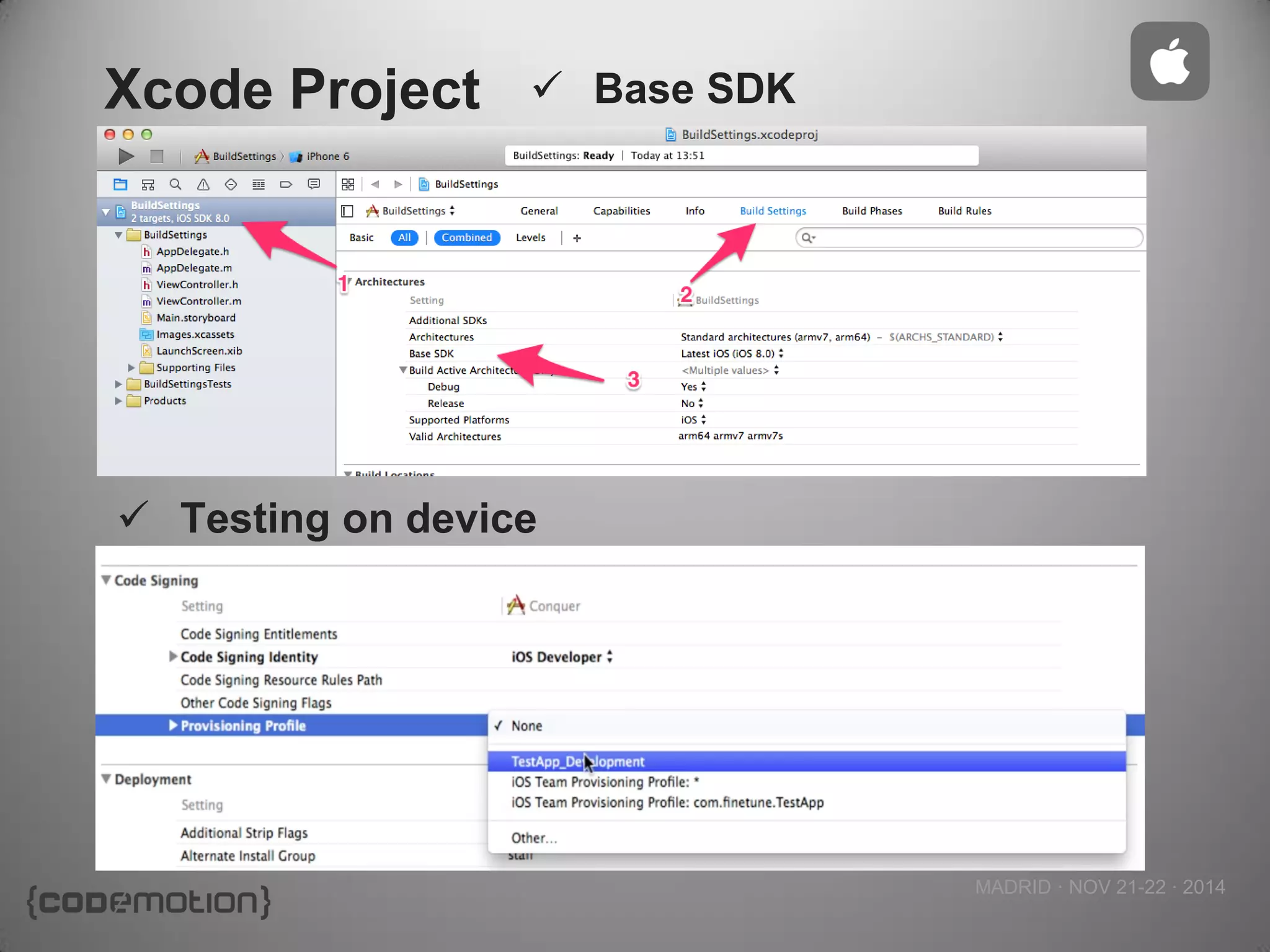Go back with the left arrow

click(x=375, y=184)
